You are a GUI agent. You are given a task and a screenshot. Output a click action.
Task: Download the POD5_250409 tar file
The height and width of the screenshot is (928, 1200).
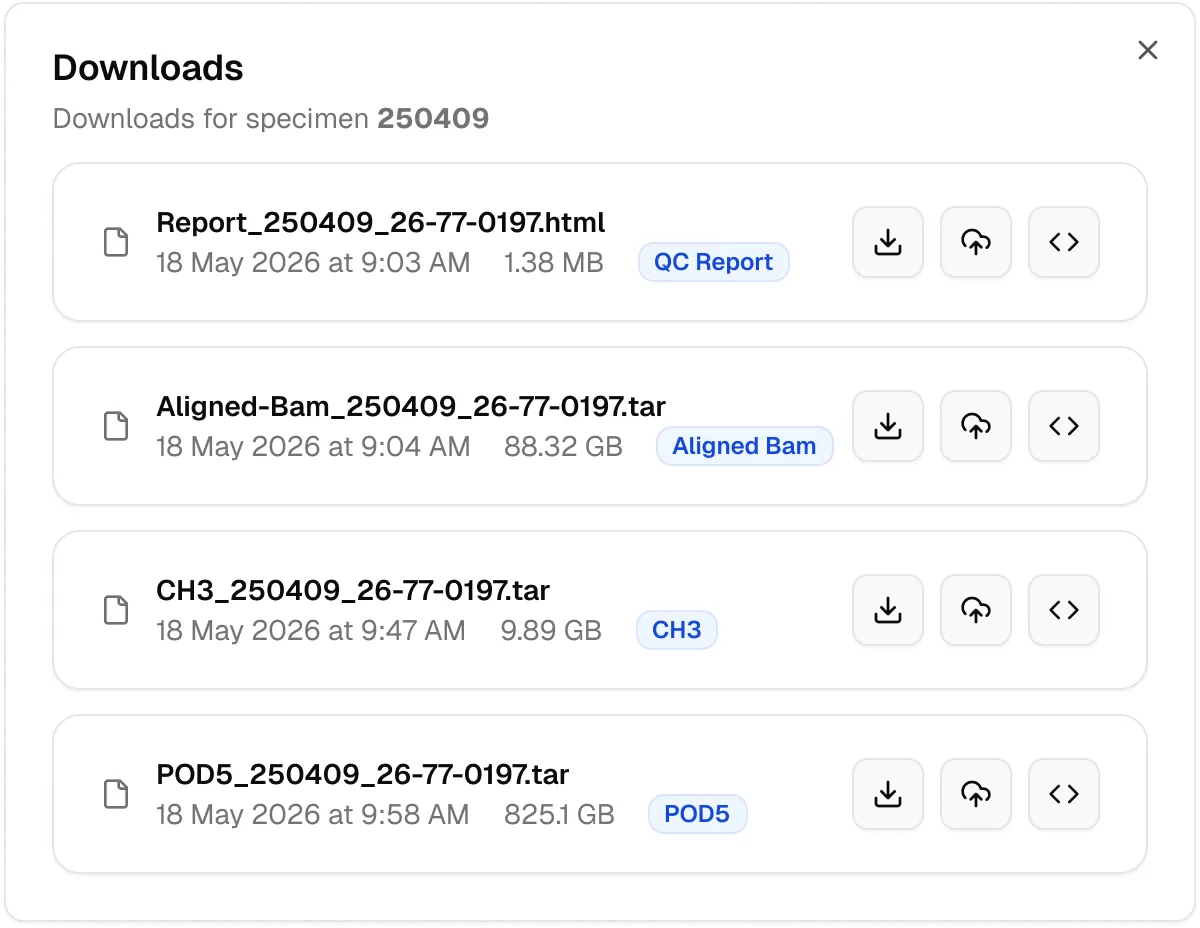point(887,794)
